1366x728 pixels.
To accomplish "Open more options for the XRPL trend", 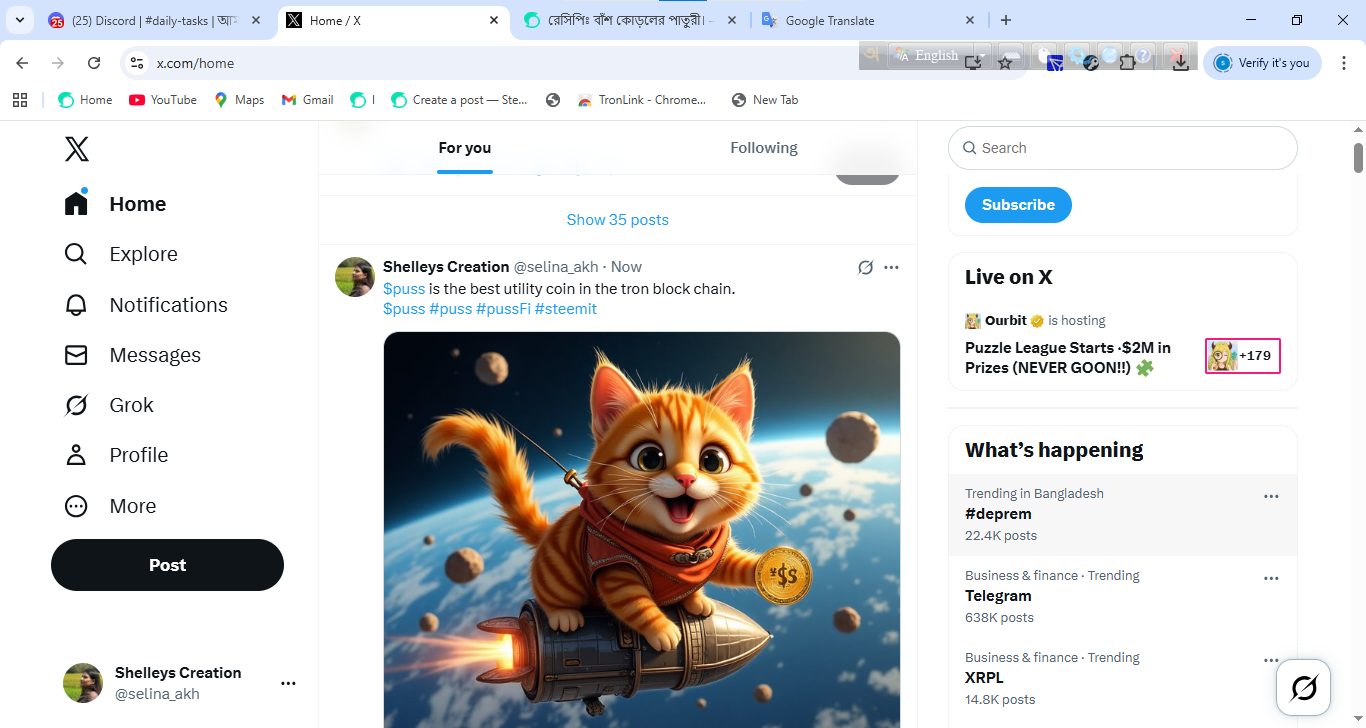I will click(1271, 660).
